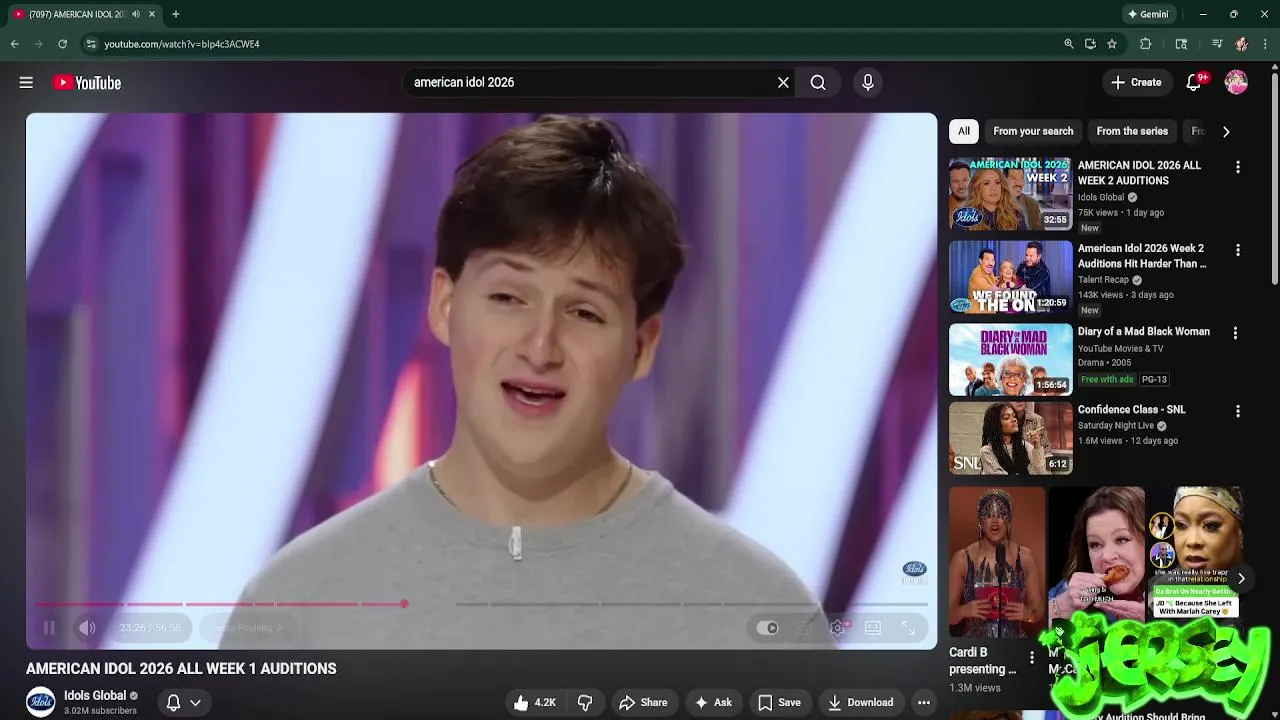Open Talent Recap 1:20:59 video thumbnail

click(1010, 277)
